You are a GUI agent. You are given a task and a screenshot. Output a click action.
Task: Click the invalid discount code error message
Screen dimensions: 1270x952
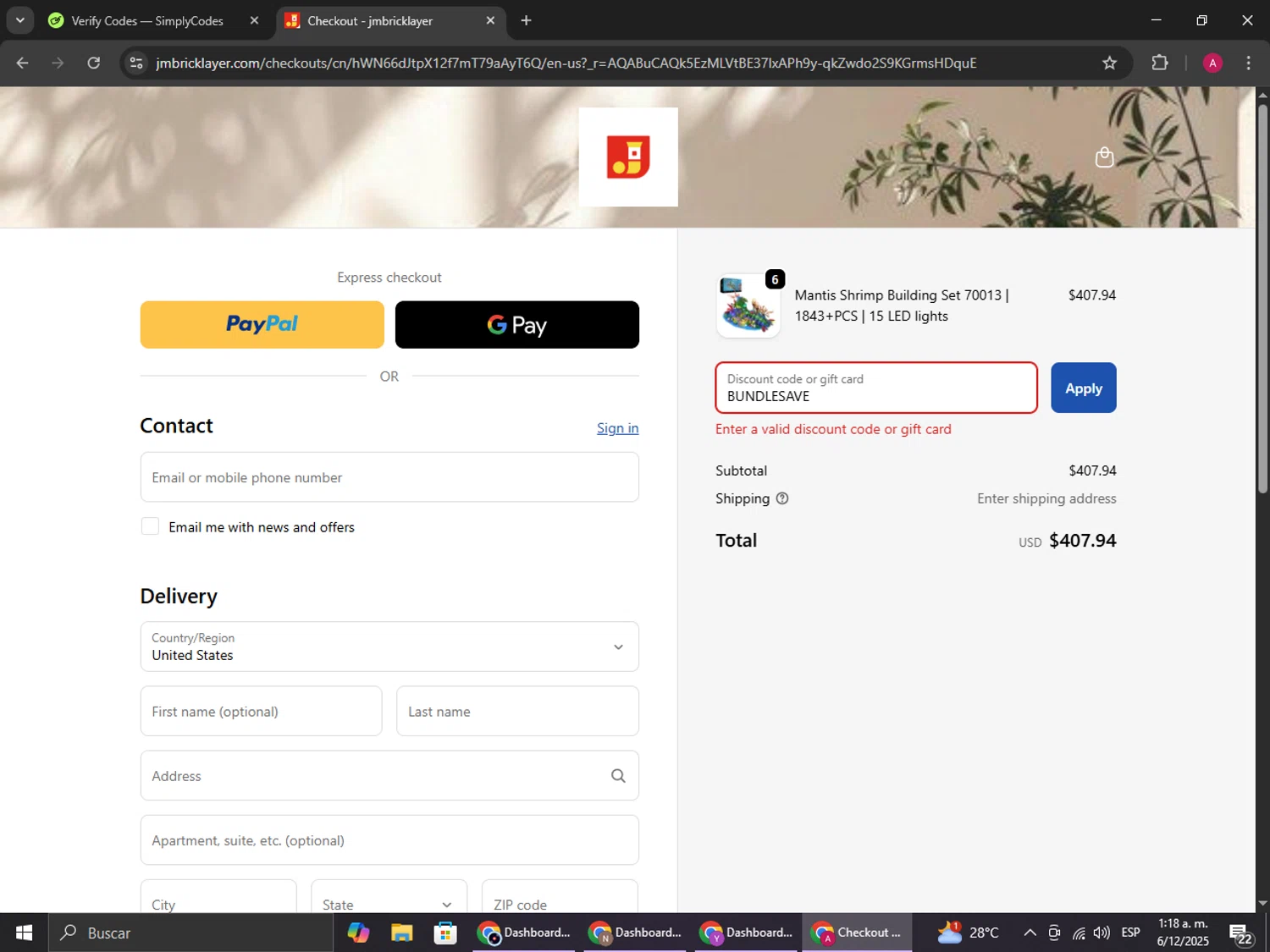tap(833, 429)
